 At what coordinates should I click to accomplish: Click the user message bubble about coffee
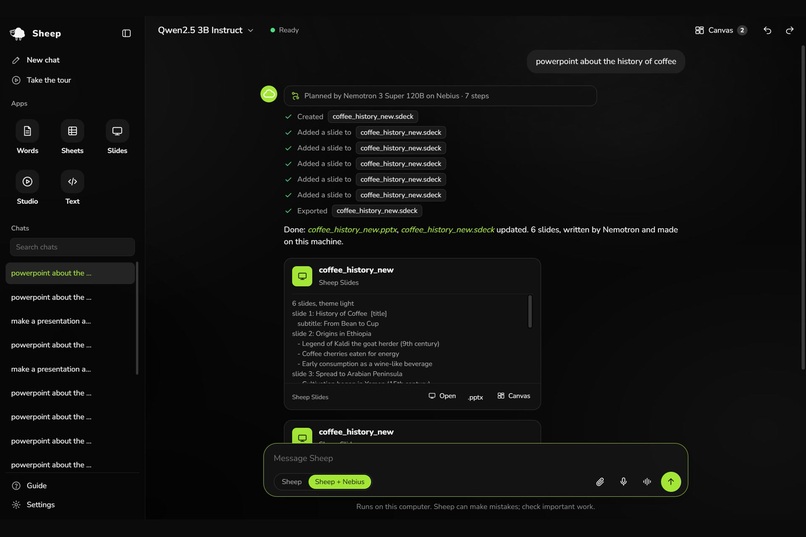point(606,62)
